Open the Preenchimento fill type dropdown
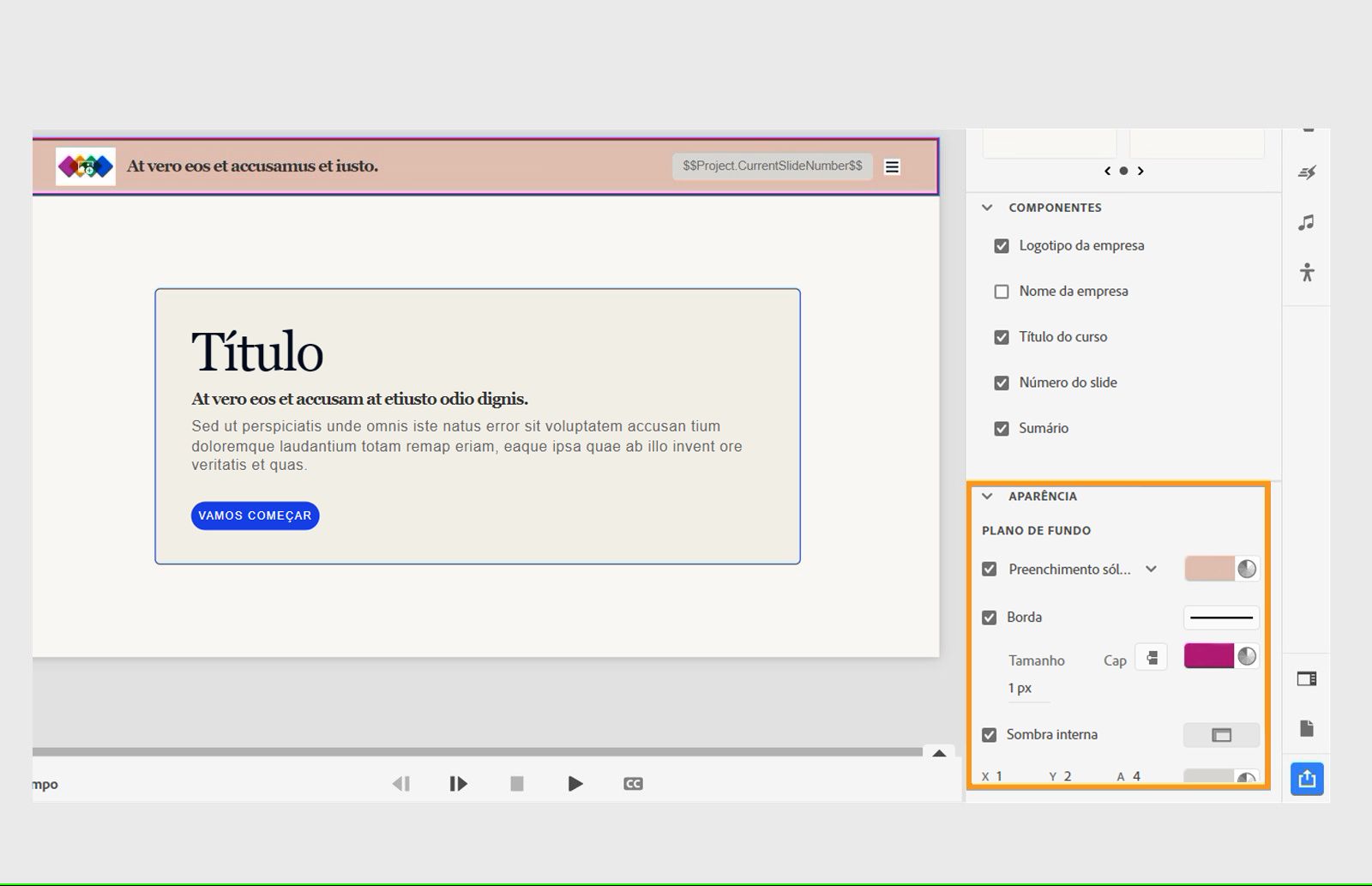 click(x=1152, y=569)
